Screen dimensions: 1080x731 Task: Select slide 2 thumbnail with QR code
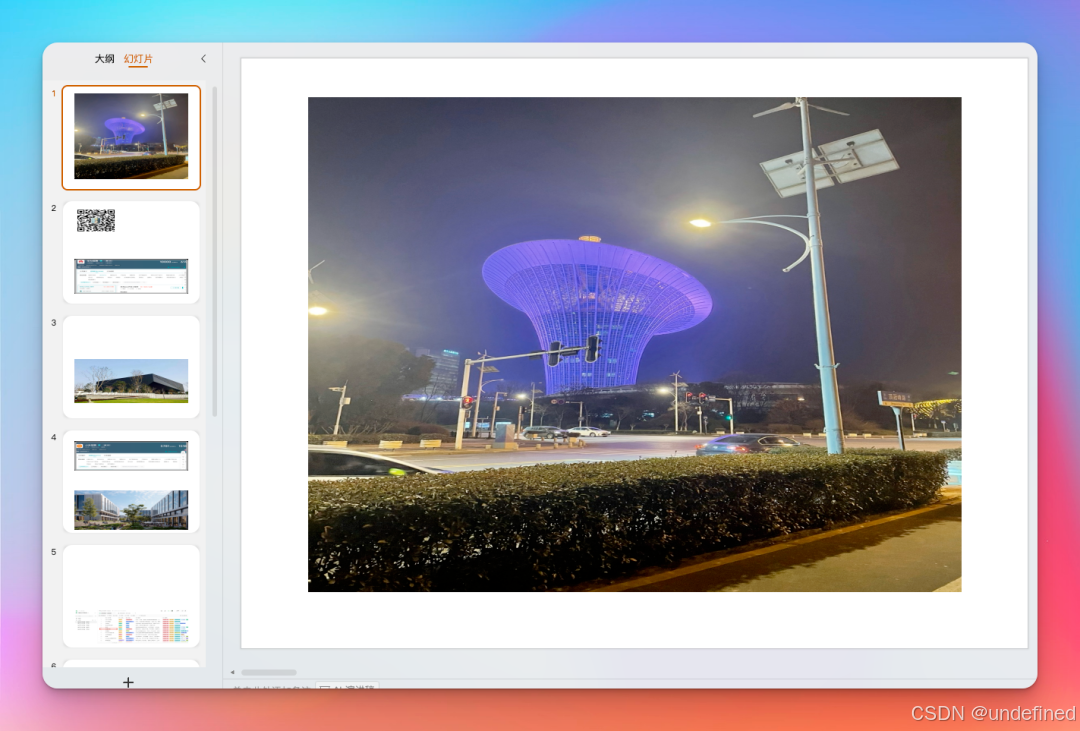tap(131, 252)
